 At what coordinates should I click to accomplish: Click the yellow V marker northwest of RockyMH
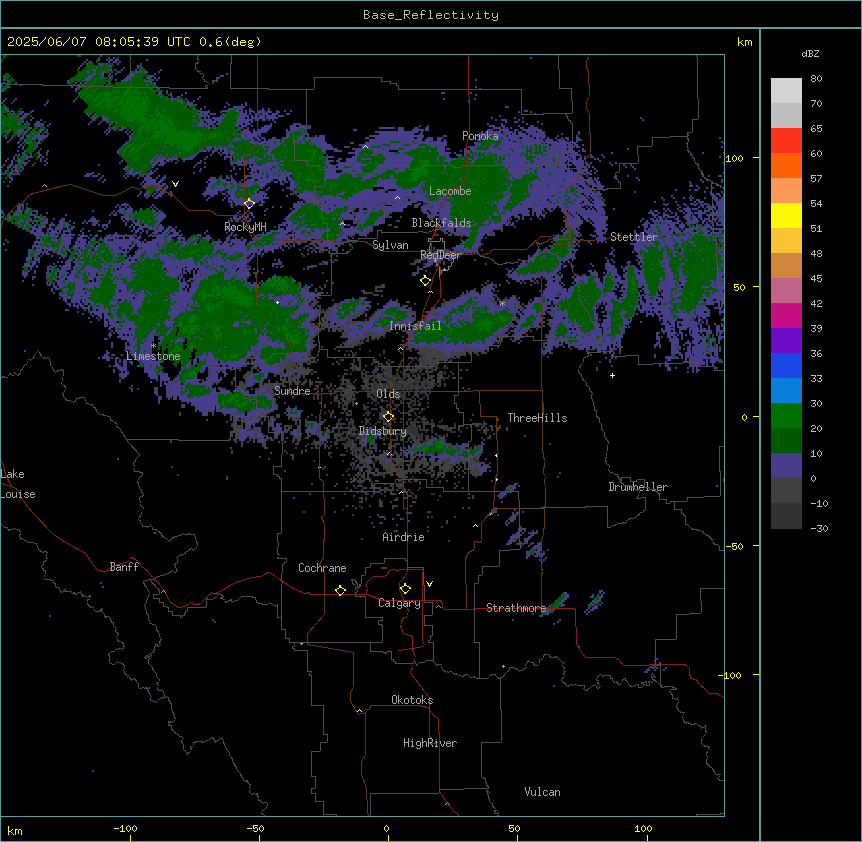[x=175, y=184]
